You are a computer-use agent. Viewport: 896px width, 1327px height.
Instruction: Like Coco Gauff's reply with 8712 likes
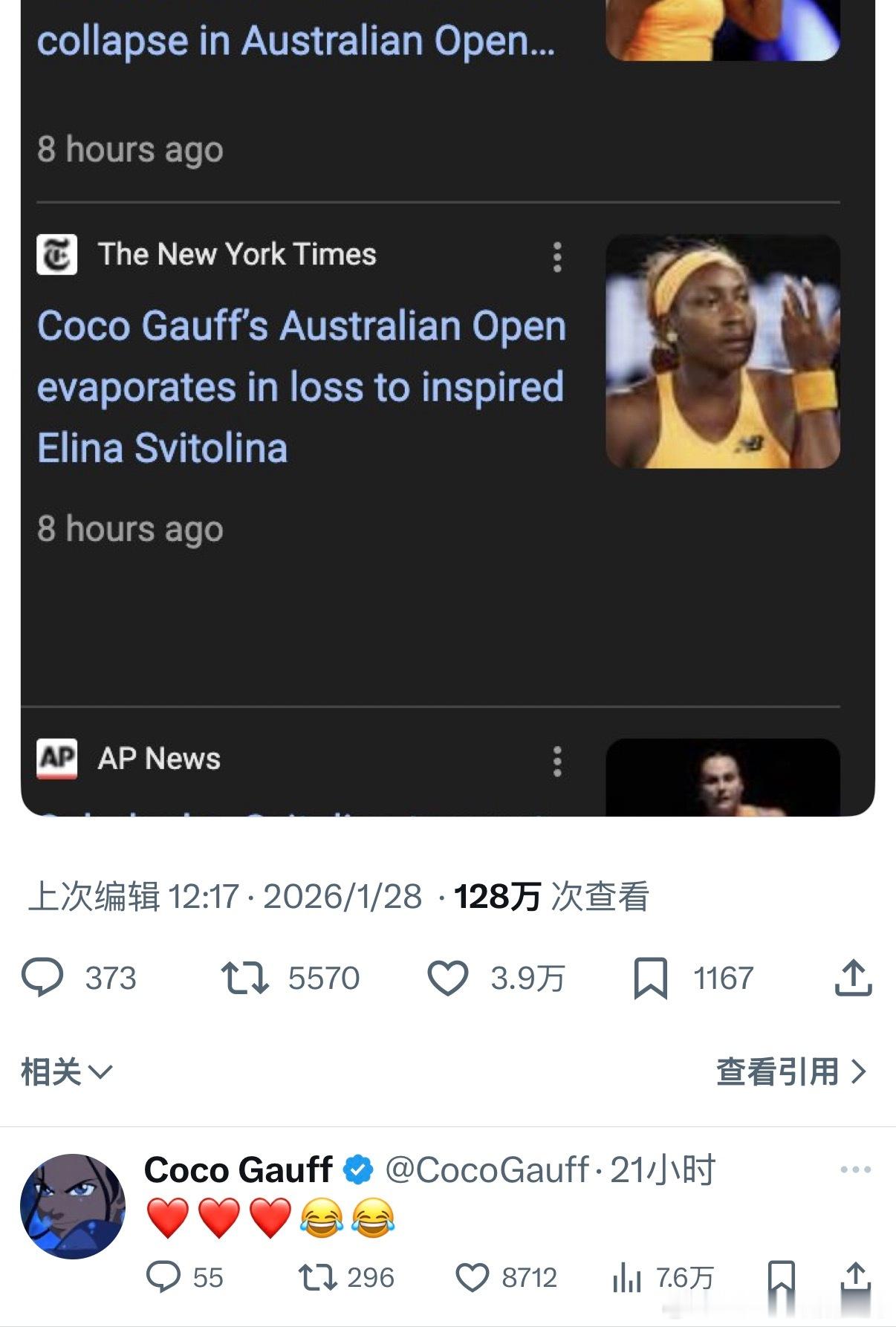tap(472, 1278)
